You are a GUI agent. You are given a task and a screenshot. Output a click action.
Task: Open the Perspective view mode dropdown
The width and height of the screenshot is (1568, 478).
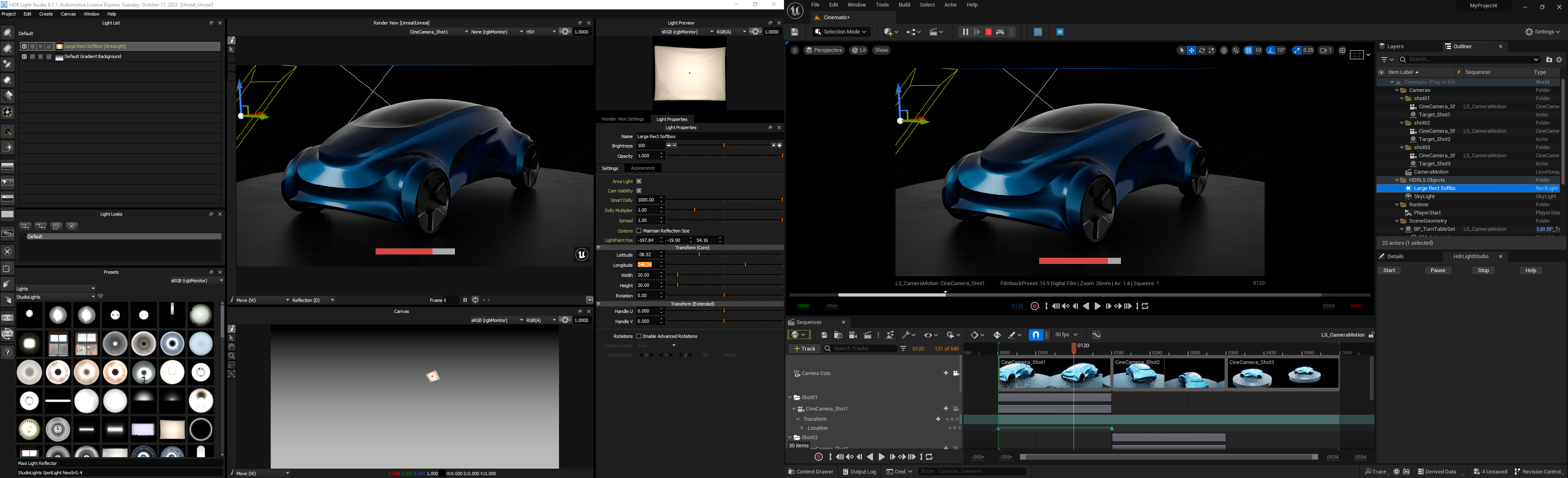coord(824,51)
